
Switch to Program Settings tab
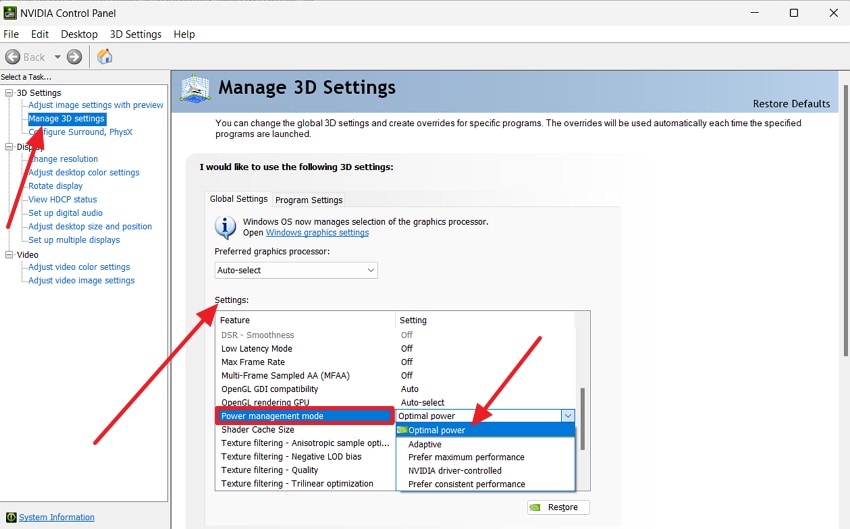309,200
